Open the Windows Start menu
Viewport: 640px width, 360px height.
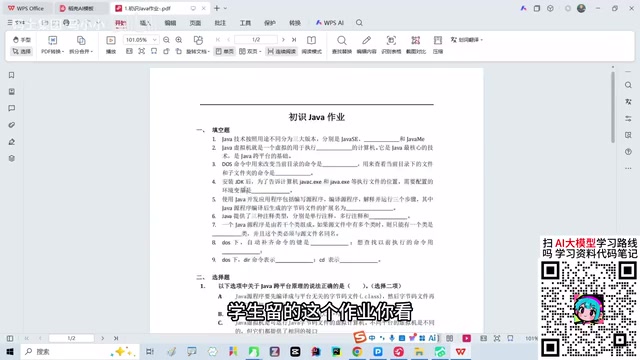pos(10,351)
